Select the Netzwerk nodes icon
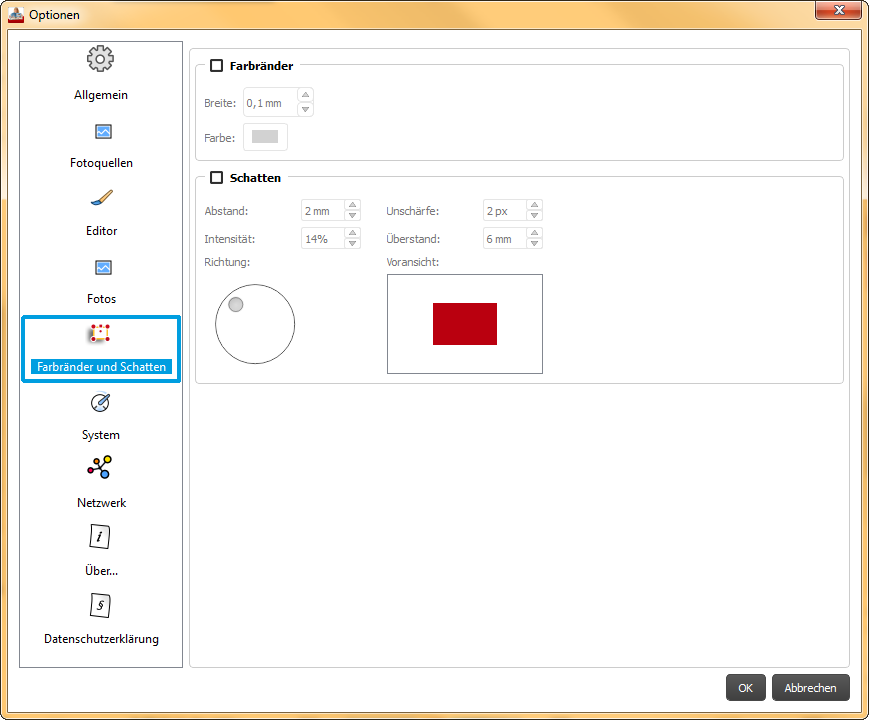The width and height of the screenshot is (869, 720). [100, 468]
